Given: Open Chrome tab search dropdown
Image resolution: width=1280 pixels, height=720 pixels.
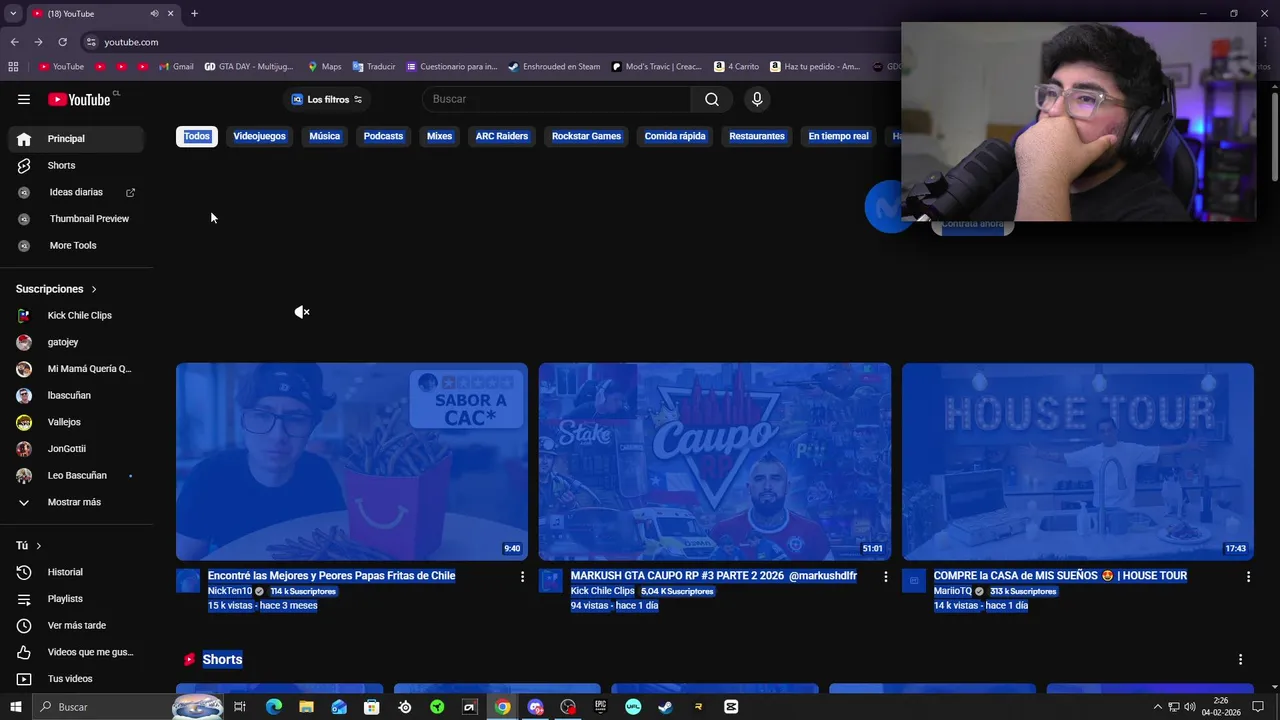Looking at the screenshot, I should click(13, 14).
